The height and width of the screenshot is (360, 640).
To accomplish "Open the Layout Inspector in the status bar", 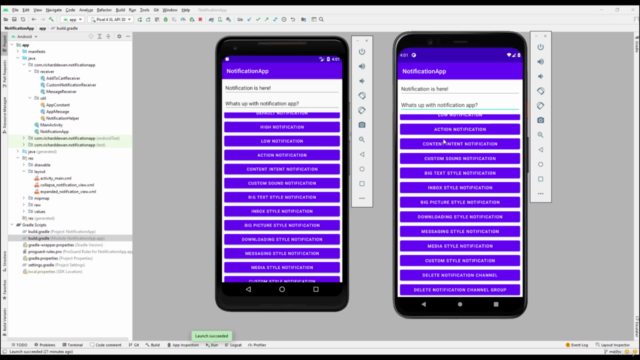I will 613,345.
